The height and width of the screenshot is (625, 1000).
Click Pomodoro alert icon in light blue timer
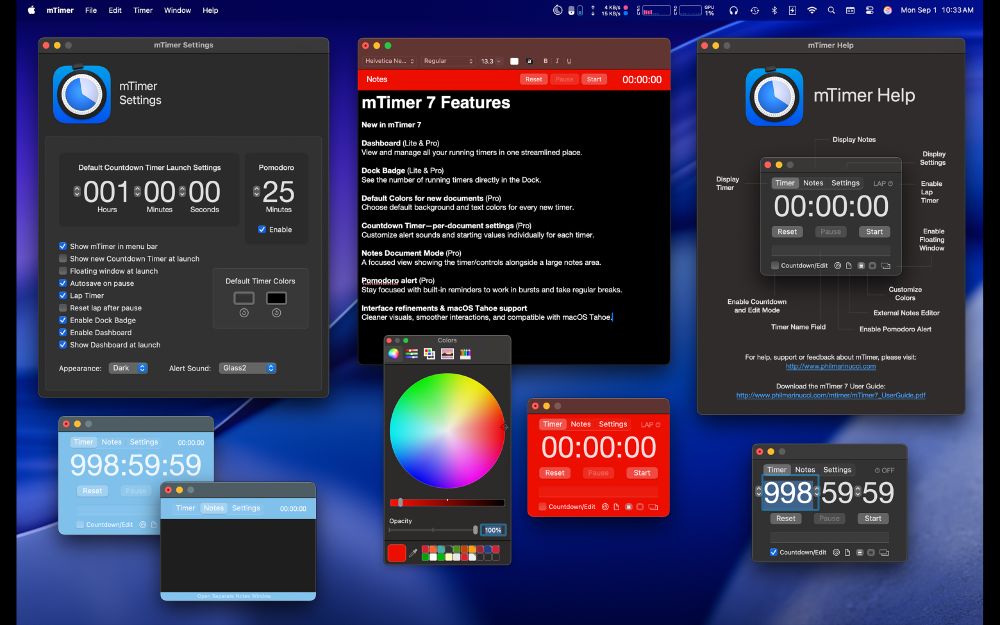click(x=143, y=525)
